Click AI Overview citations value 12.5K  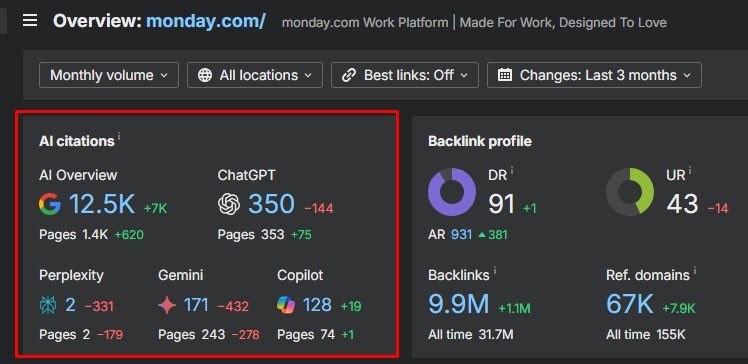point(102,204)
